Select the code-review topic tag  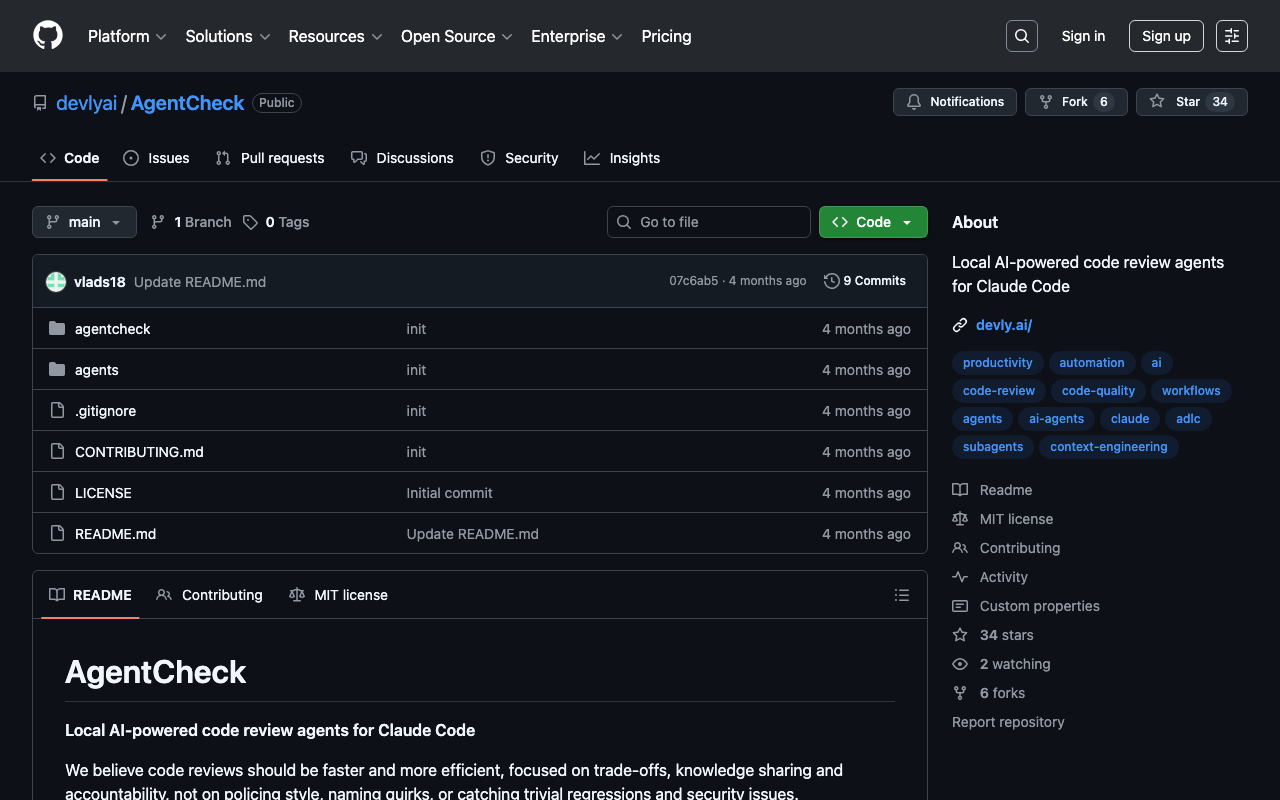tap(998, 391)
